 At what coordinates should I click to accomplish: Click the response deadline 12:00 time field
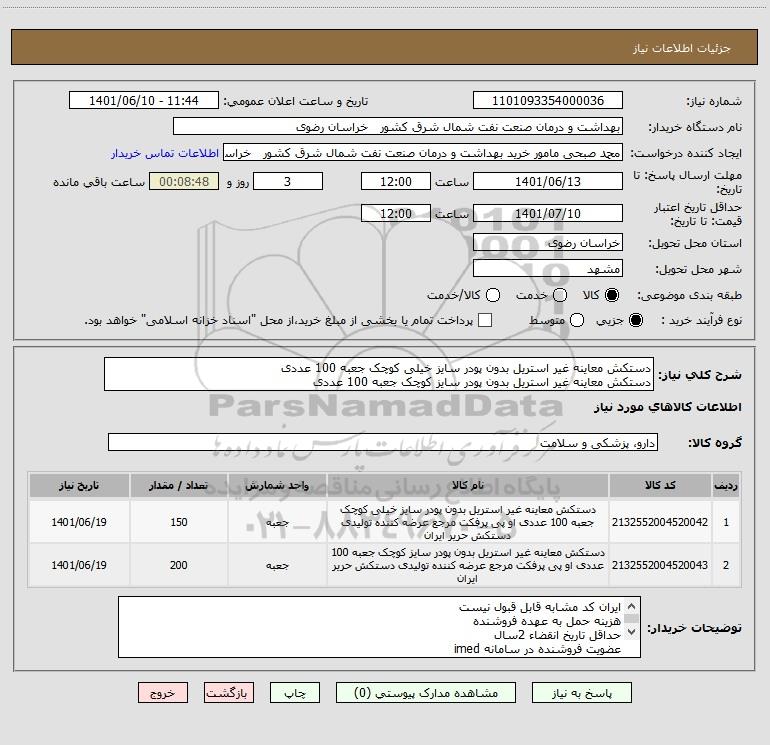click(x=396, y=181)
